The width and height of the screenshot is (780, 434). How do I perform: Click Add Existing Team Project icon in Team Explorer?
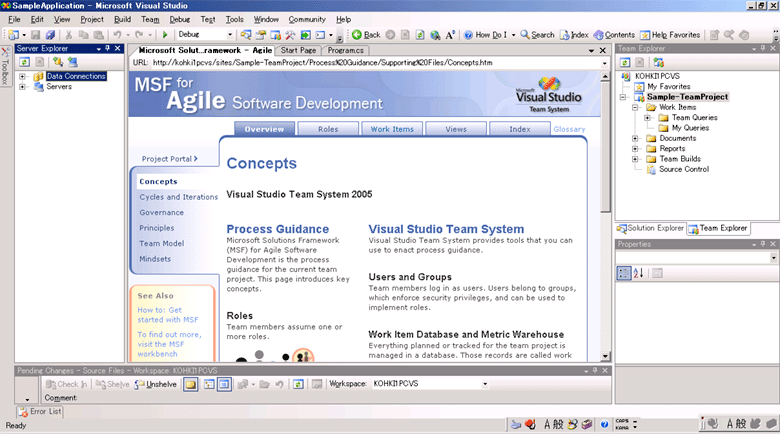coord(659,62)
